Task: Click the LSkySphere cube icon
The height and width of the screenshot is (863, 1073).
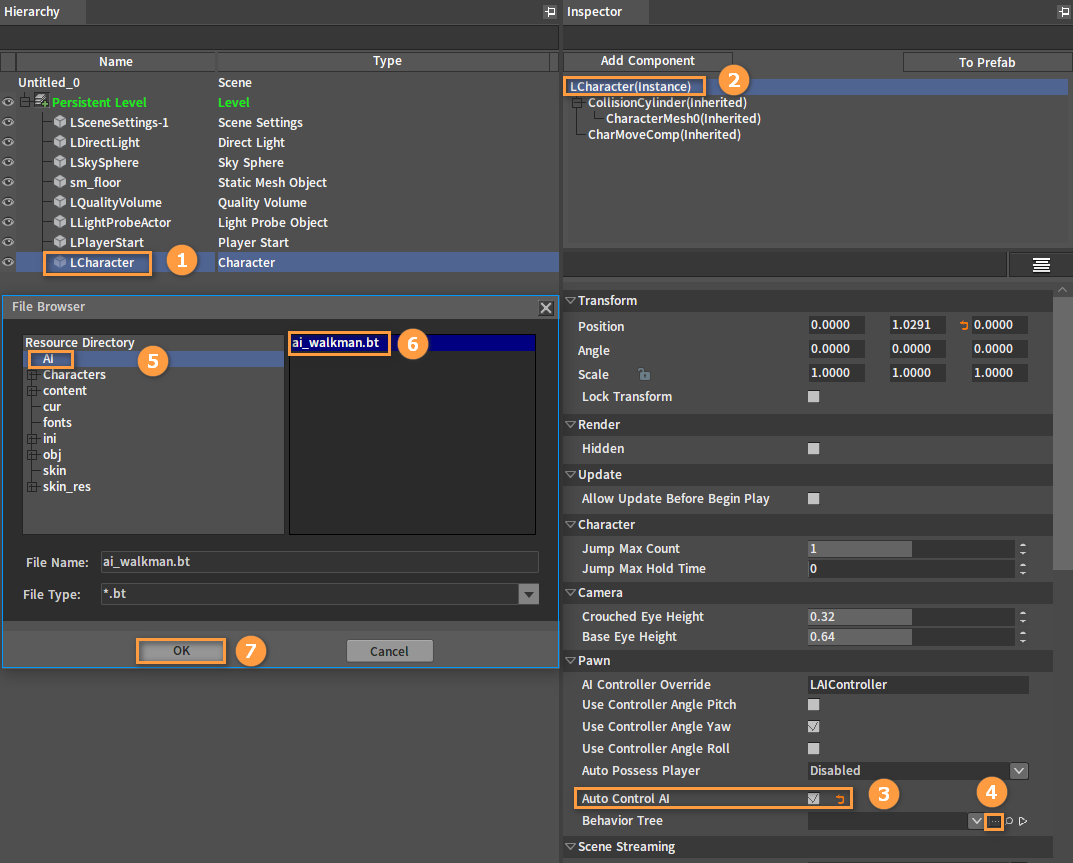Action: point(60,162)
